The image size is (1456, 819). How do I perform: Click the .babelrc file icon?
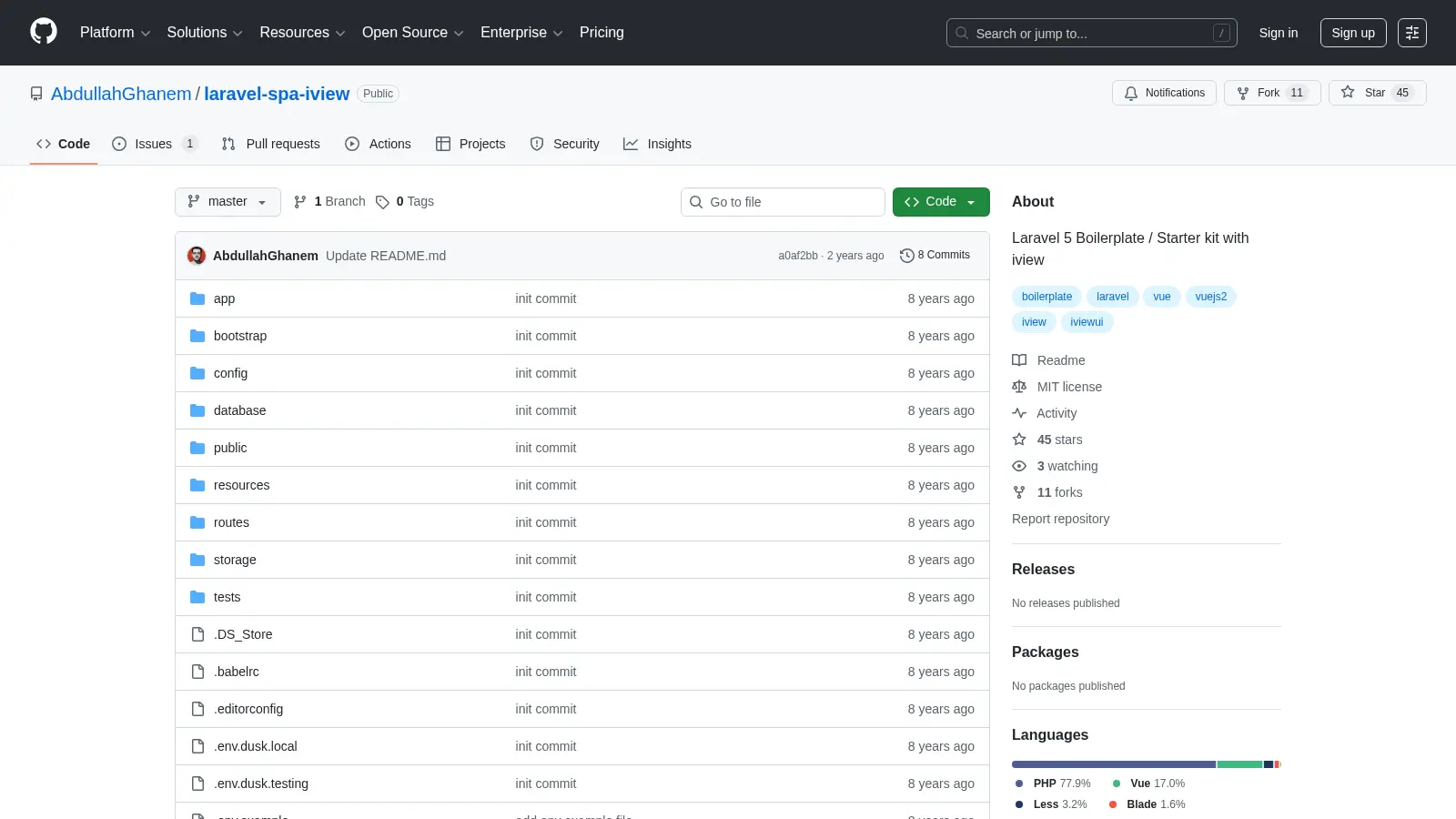pyautogui.click(x=197, y=672)
